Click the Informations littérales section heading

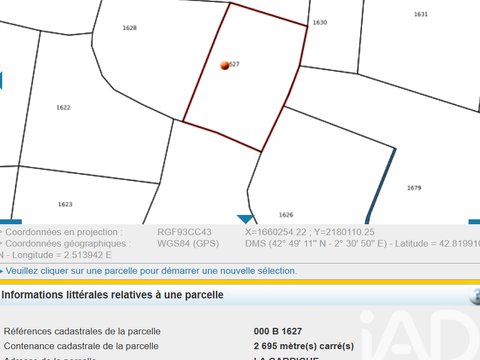[x=112, y=295]
